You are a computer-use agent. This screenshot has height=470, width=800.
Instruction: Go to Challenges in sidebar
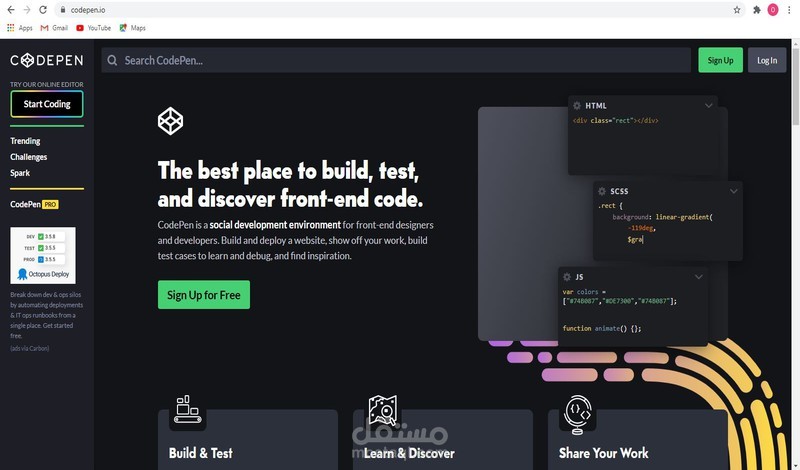click(x=29, y=157)
